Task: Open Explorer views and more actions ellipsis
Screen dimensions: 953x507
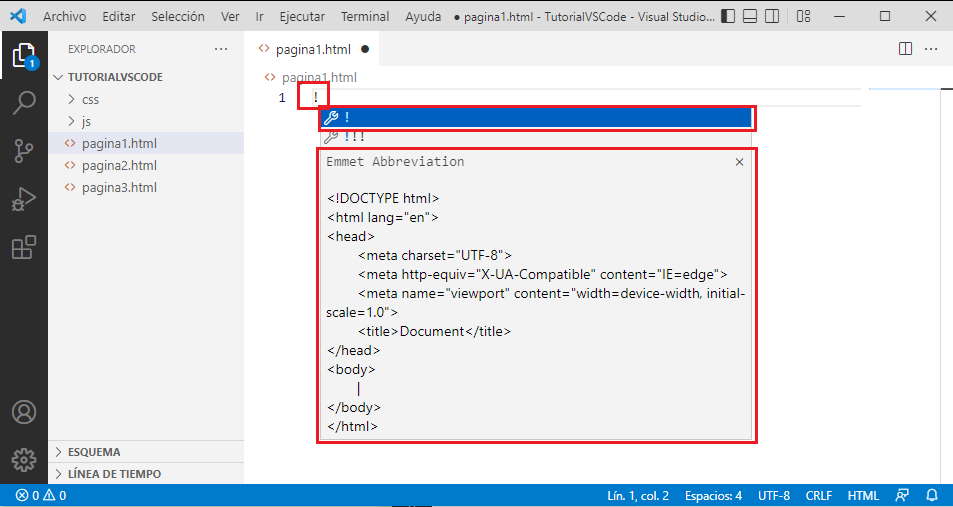Action: tap(221, 49)
